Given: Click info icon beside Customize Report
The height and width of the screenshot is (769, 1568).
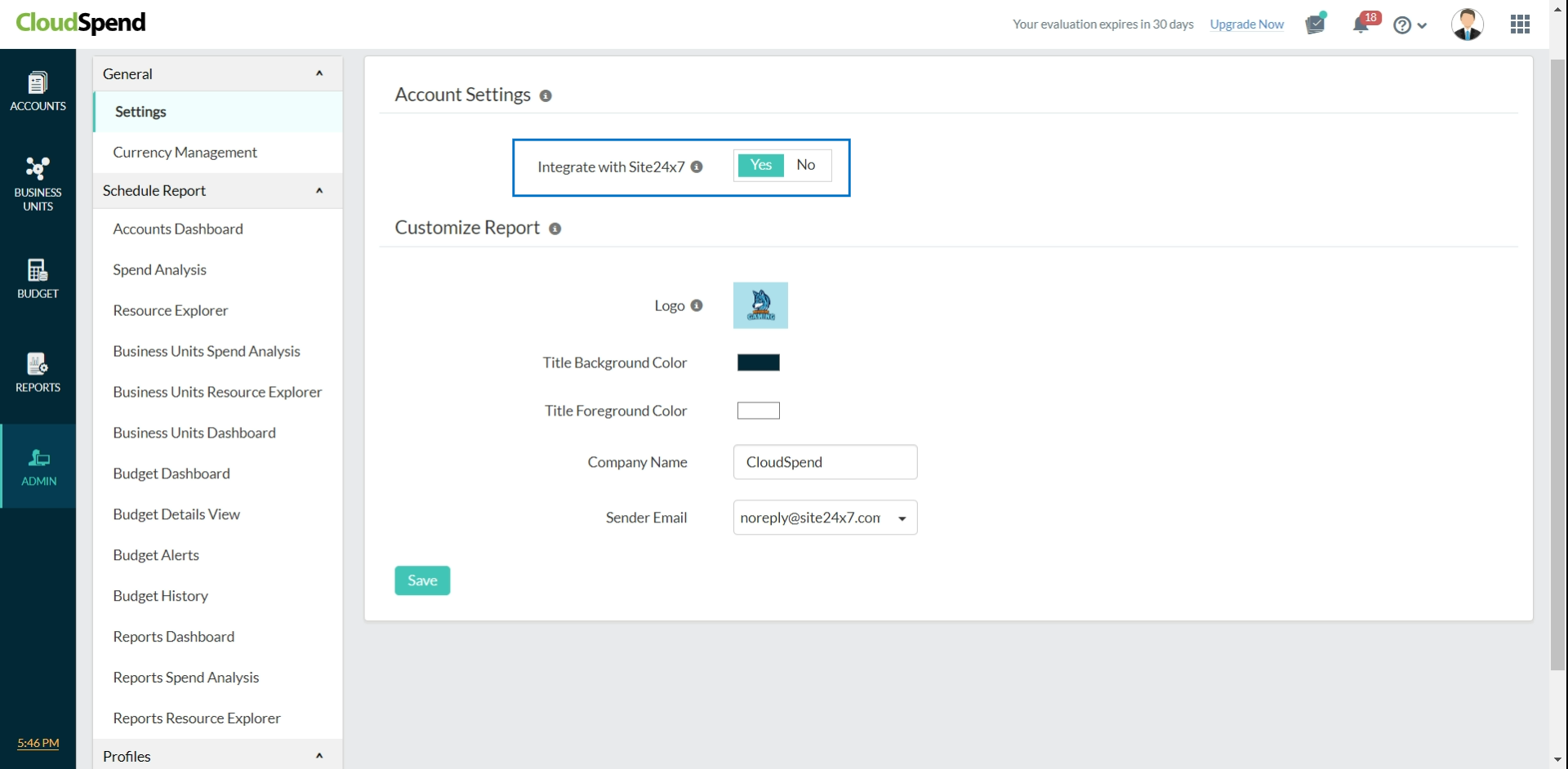Looking at the screenshot, I should pos(555,229).
